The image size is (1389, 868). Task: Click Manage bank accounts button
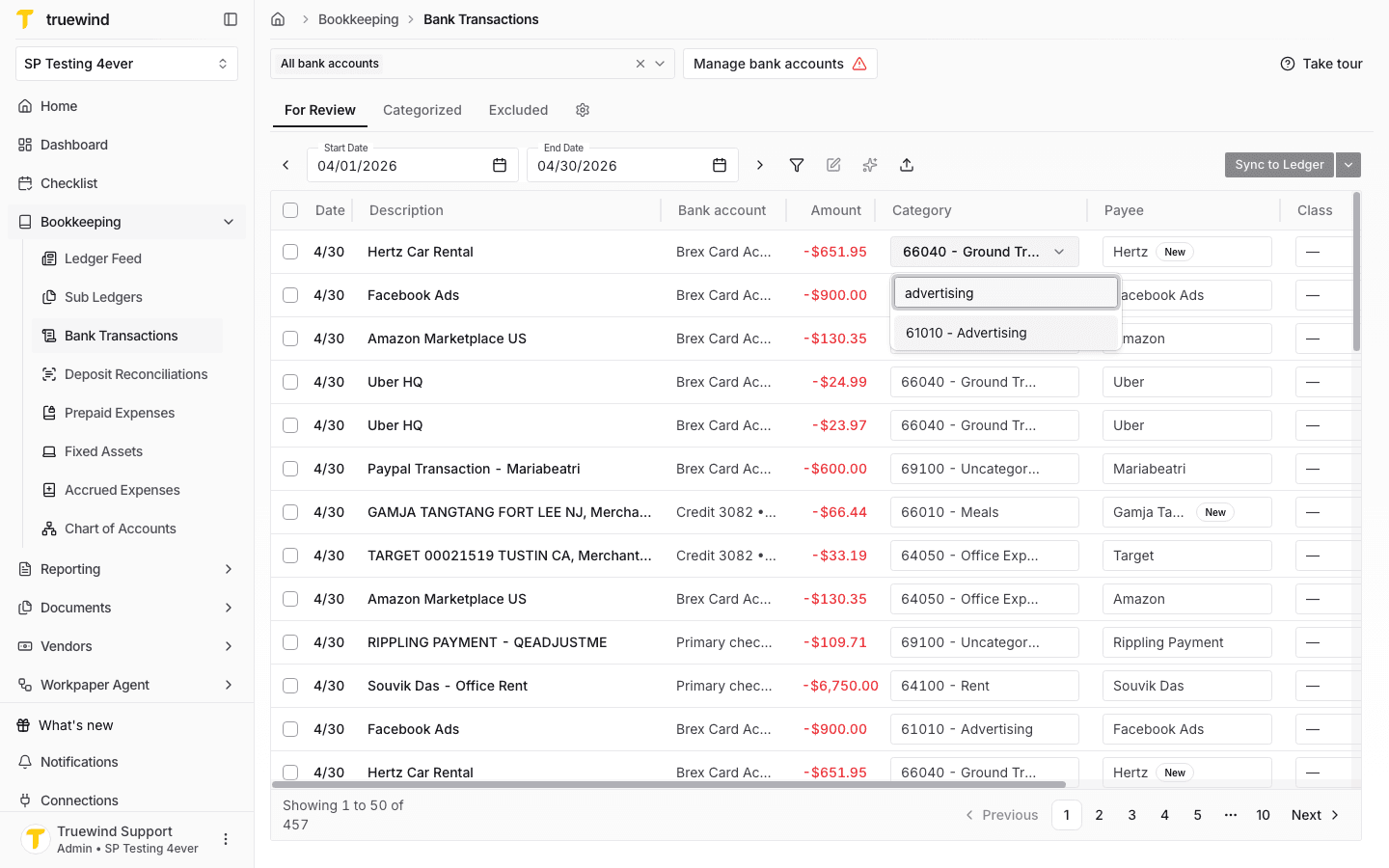pos(780,64)
